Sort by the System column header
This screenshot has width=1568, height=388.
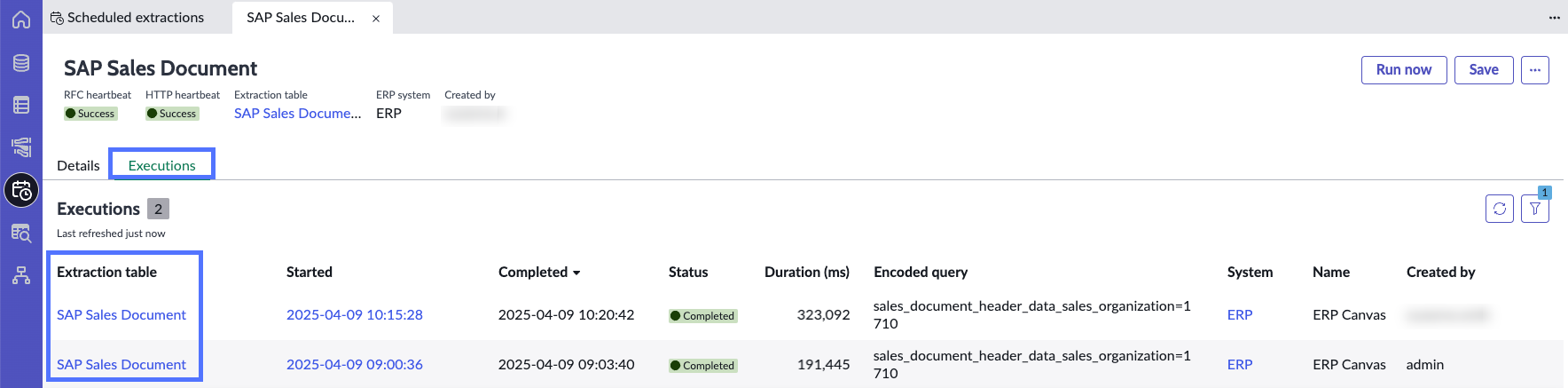[x=1250, y=272]
